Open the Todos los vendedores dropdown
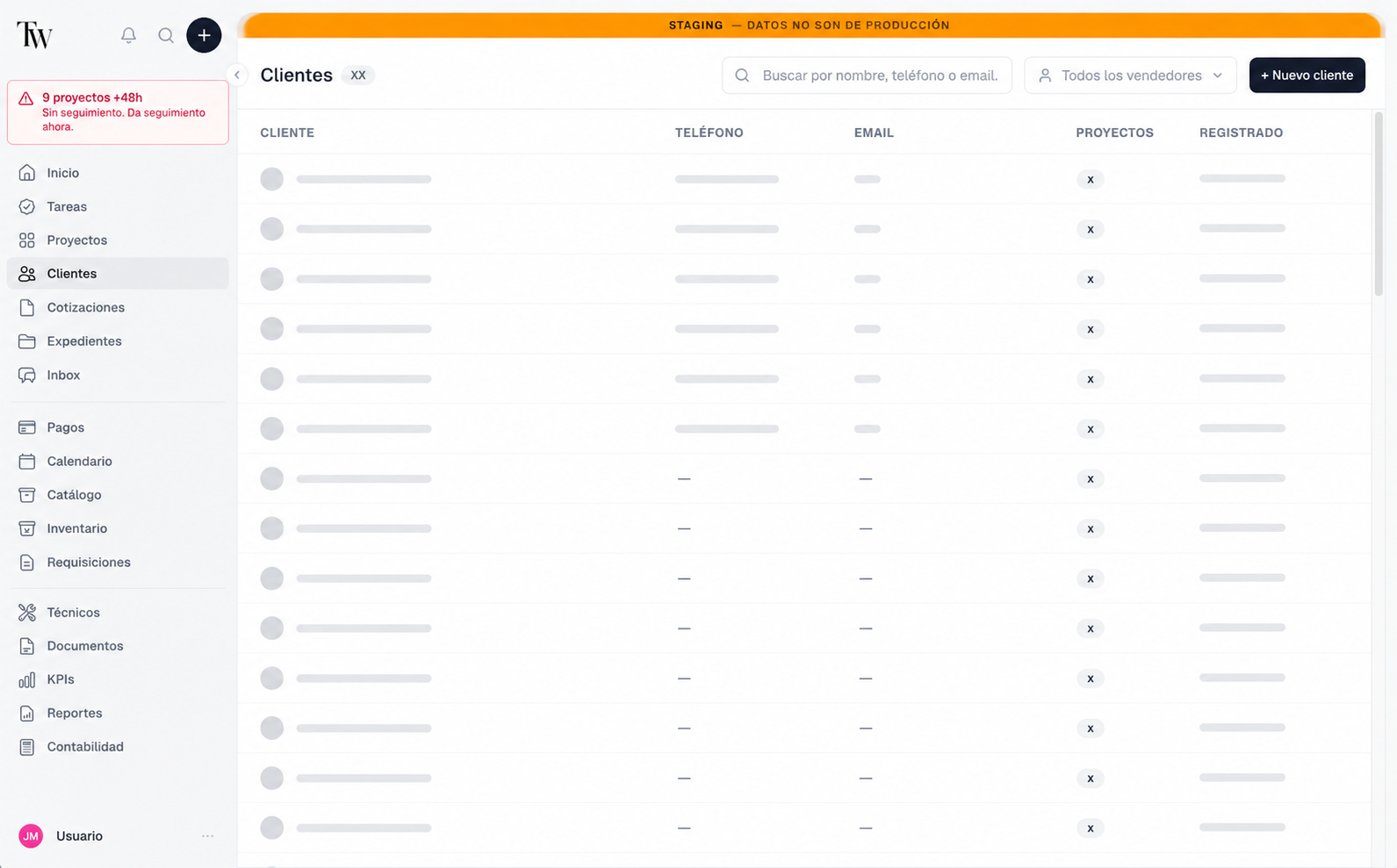The height and width of the screenshot is (868, 1397). point(1130,75)
